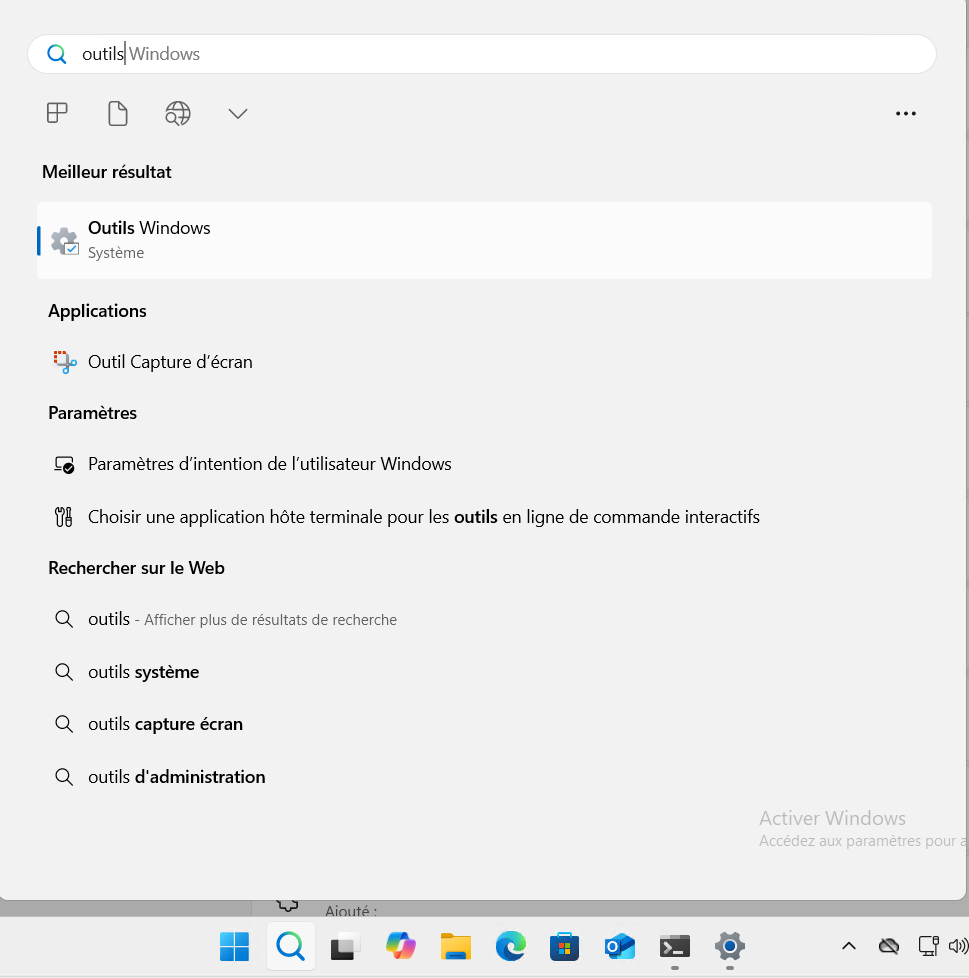Open the Windows Start button
This screenshot has height=978, width=969.
click(x=234, y=947)
